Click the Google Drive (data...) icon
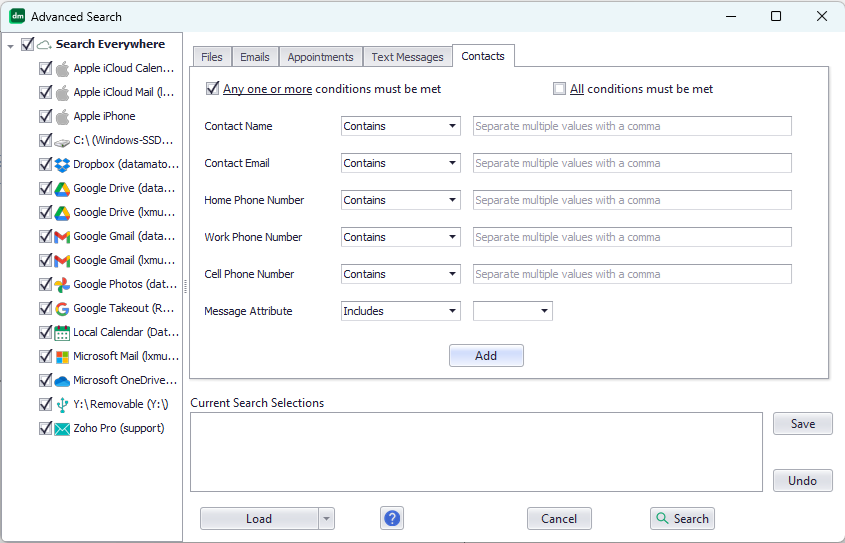The width and height of the screenshot is (845, 543). [63, 189]
